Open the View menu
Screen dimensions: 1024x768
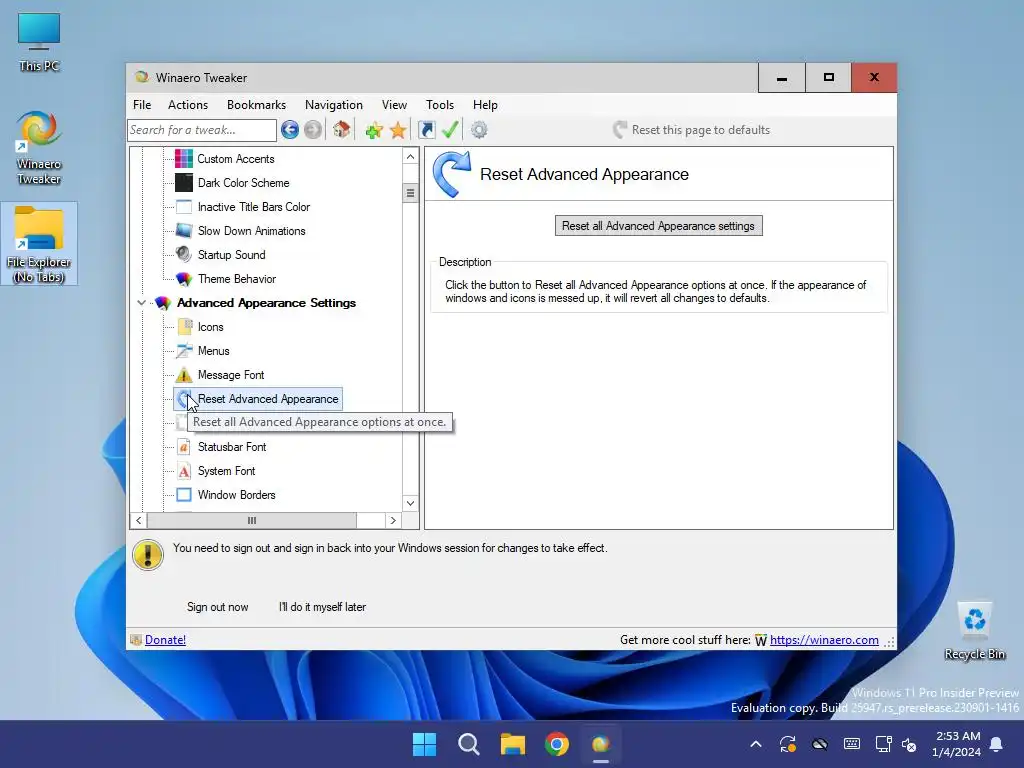point(394,104)
